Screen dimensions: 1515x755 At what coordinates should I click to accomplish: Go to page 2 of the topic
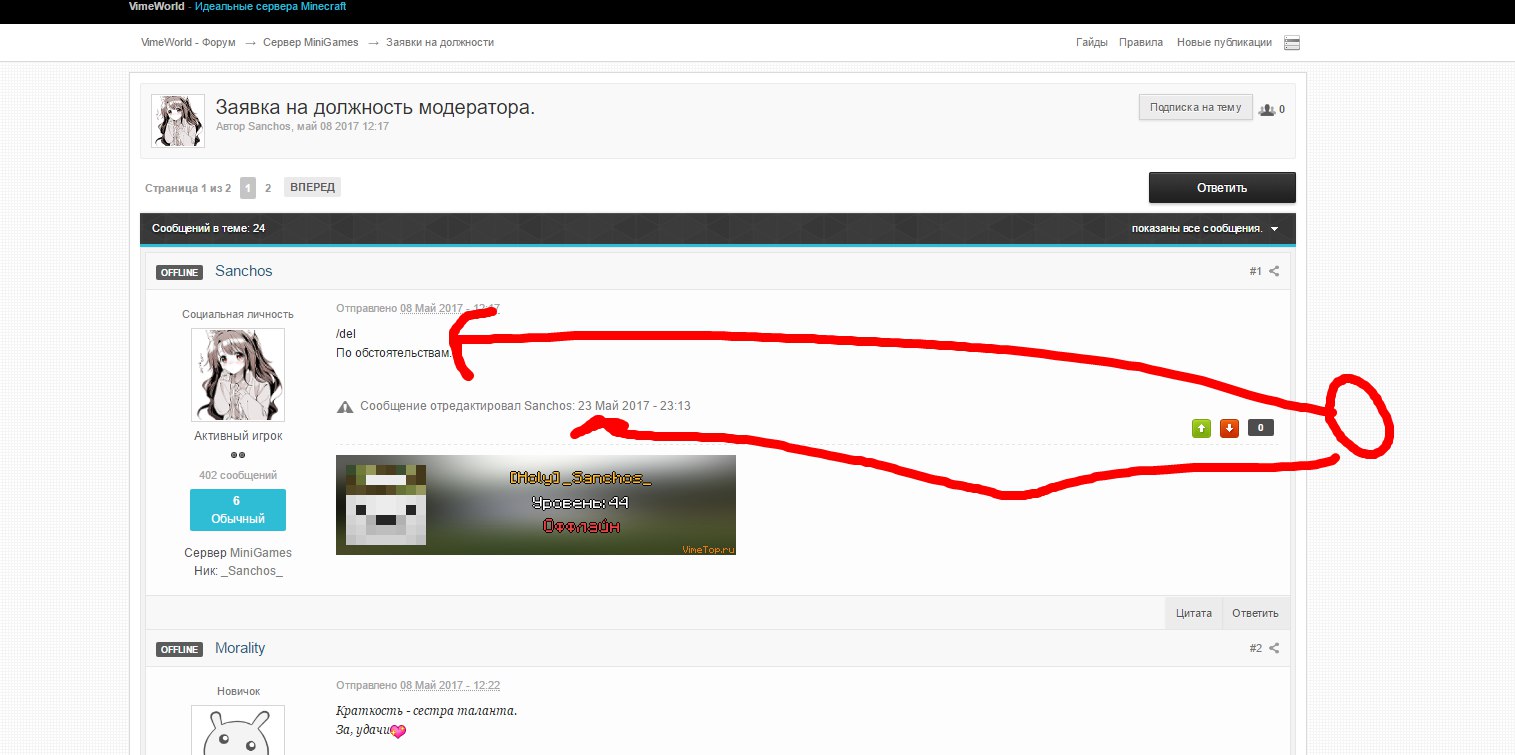pos(268,188)
